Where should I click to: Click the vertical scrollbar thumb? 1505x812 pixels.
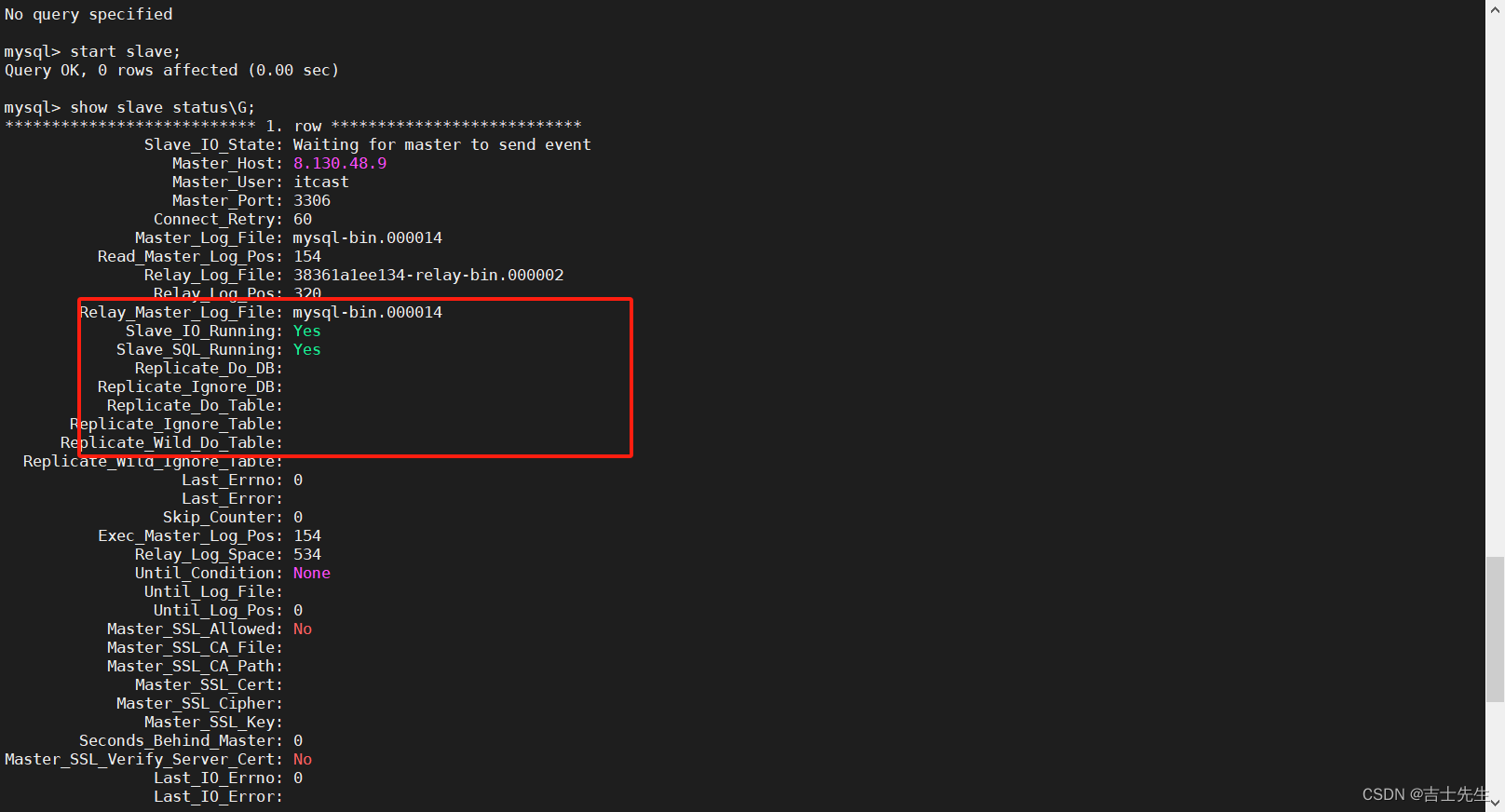click(x=1495, y=629)
